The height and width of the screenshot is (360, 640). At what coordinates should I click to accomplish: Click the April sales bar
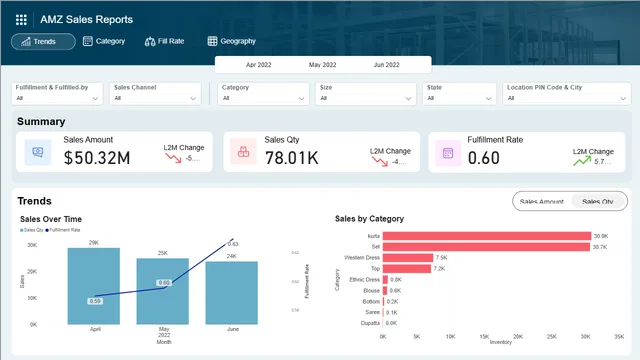[94, 286]
